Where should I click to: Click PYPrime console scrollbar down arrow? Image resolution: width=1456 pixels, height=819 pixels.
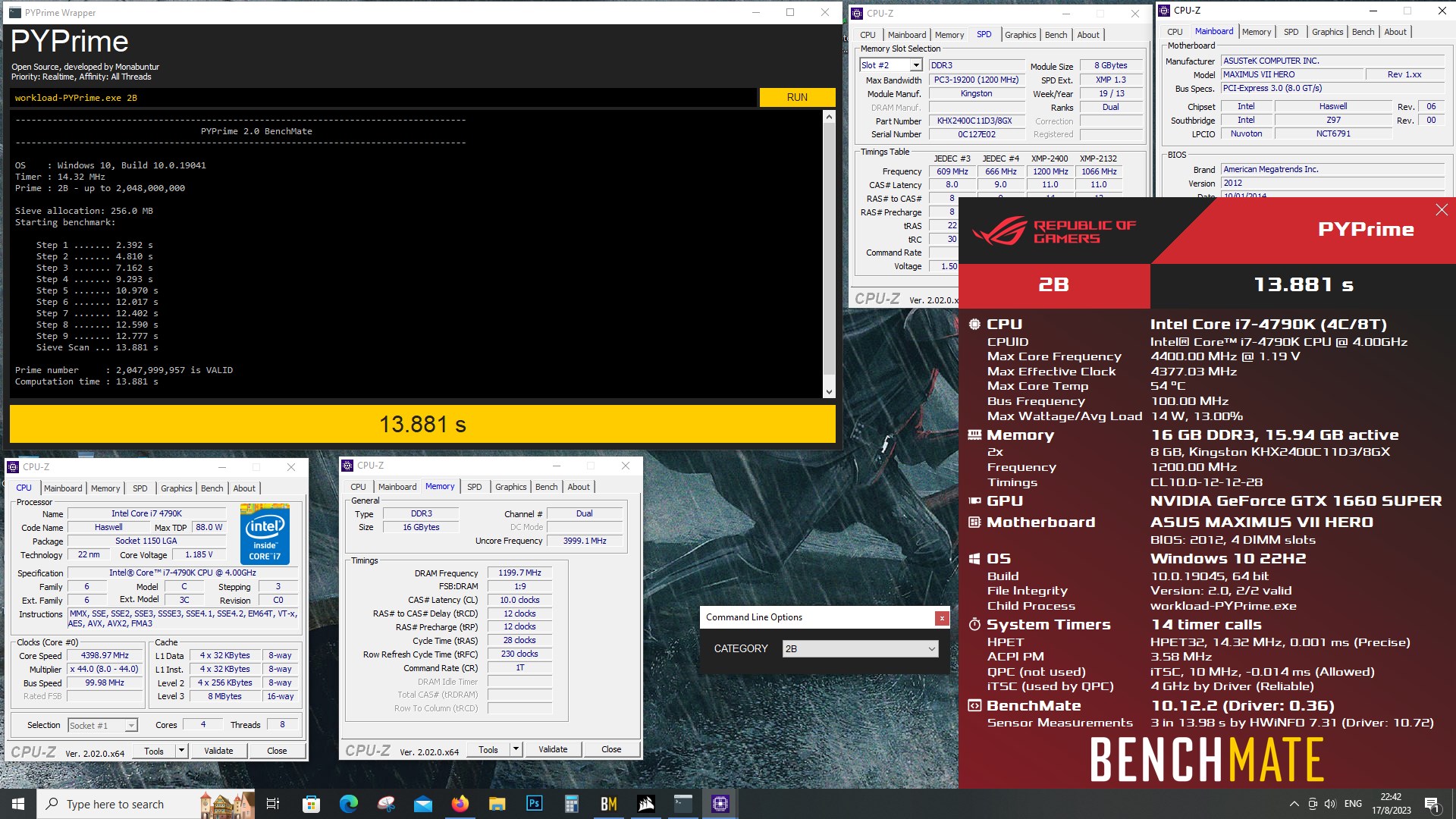click(x=829, y=391)
